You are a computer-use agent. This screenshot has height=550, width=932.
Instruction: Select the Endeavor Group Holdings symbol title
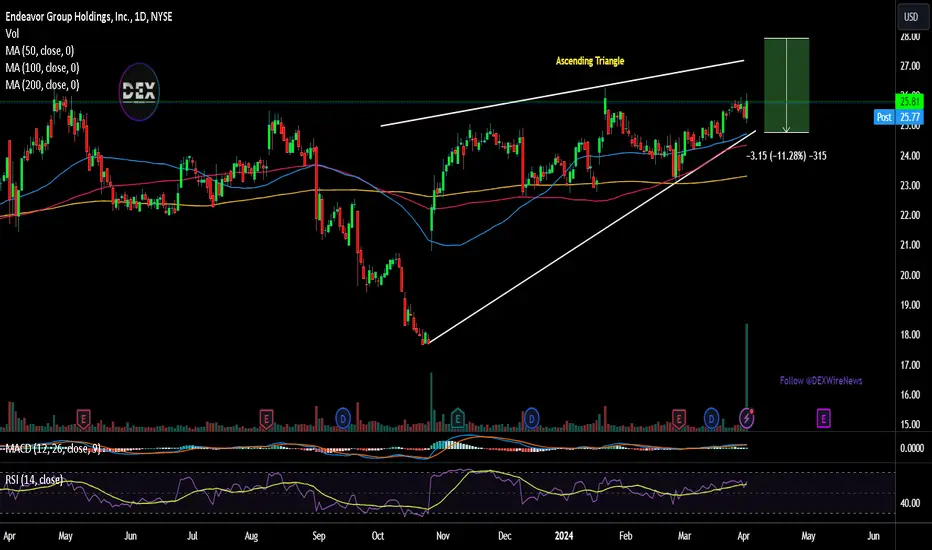[89, 17]
